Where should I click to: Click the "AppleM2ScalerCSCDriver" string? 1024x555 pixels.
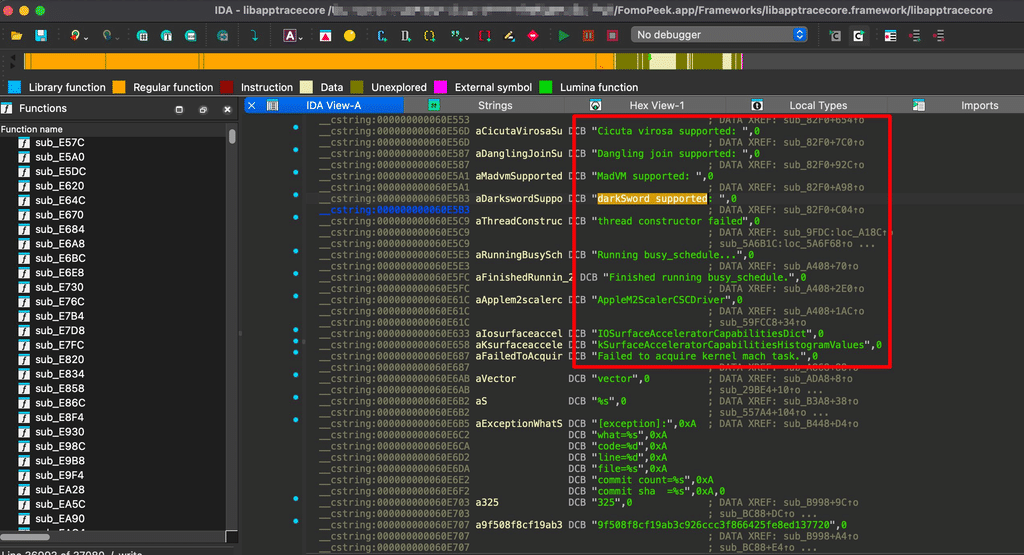coord(662,300)
